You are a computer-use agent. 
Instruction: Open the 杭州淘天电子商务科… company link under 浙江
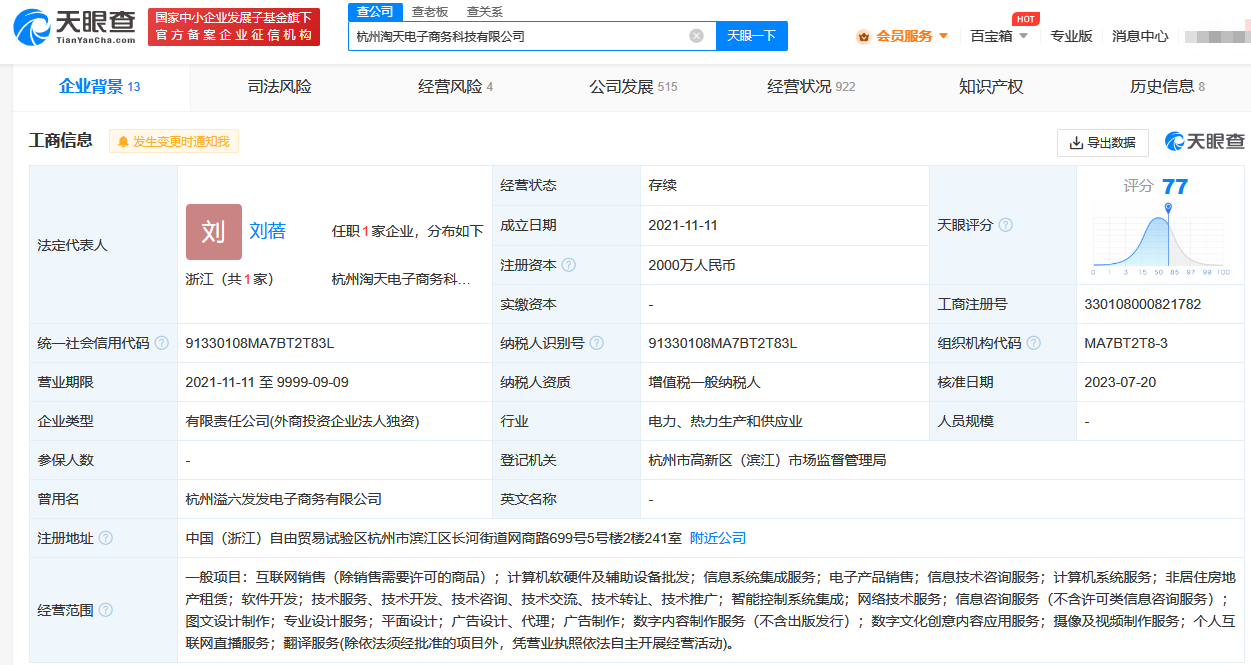(x=401, y=279)
